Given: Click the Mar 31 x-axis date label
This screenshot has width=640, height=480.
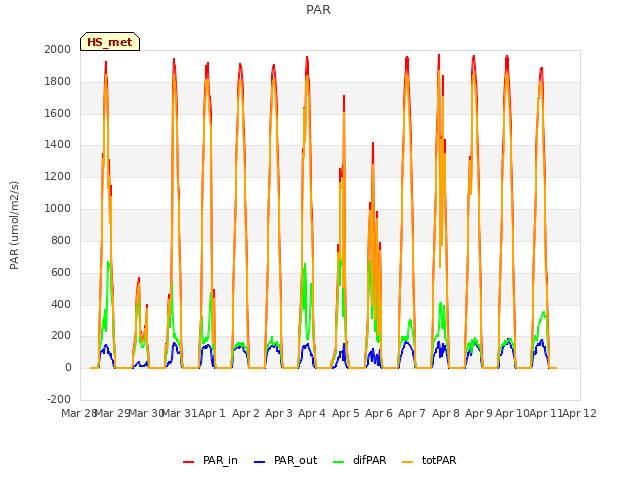Looking at the screenshot, I should click(179, 413).
